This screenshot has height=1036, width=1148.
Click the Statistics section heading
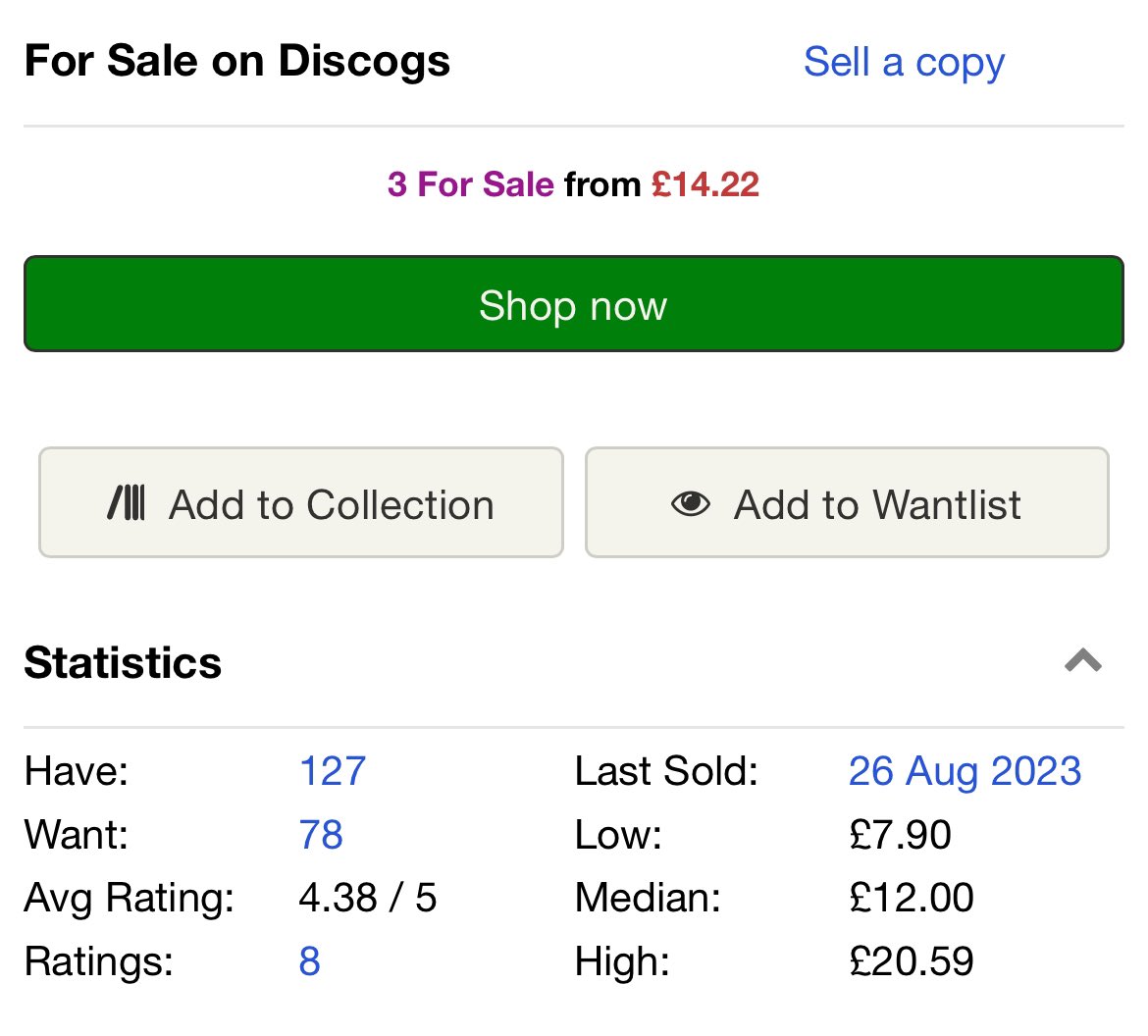pos(123,662)
